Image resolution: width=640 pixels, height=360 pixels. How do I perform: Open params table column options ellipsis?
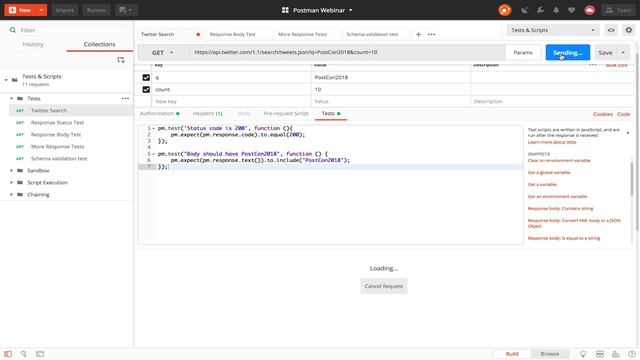(593, 64)
